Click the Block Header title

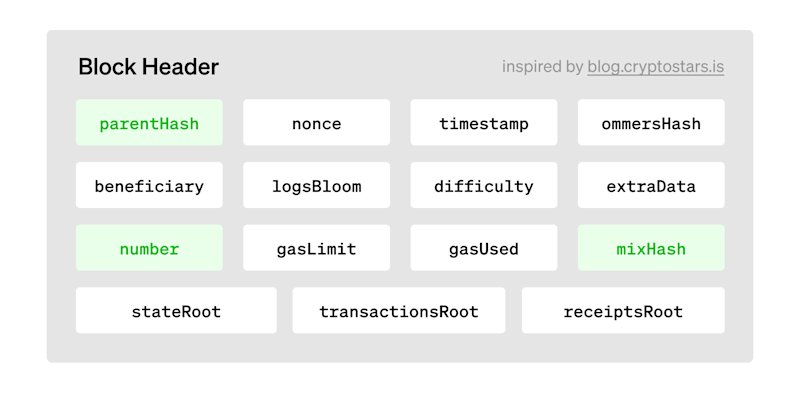click(x=148, y=67)
